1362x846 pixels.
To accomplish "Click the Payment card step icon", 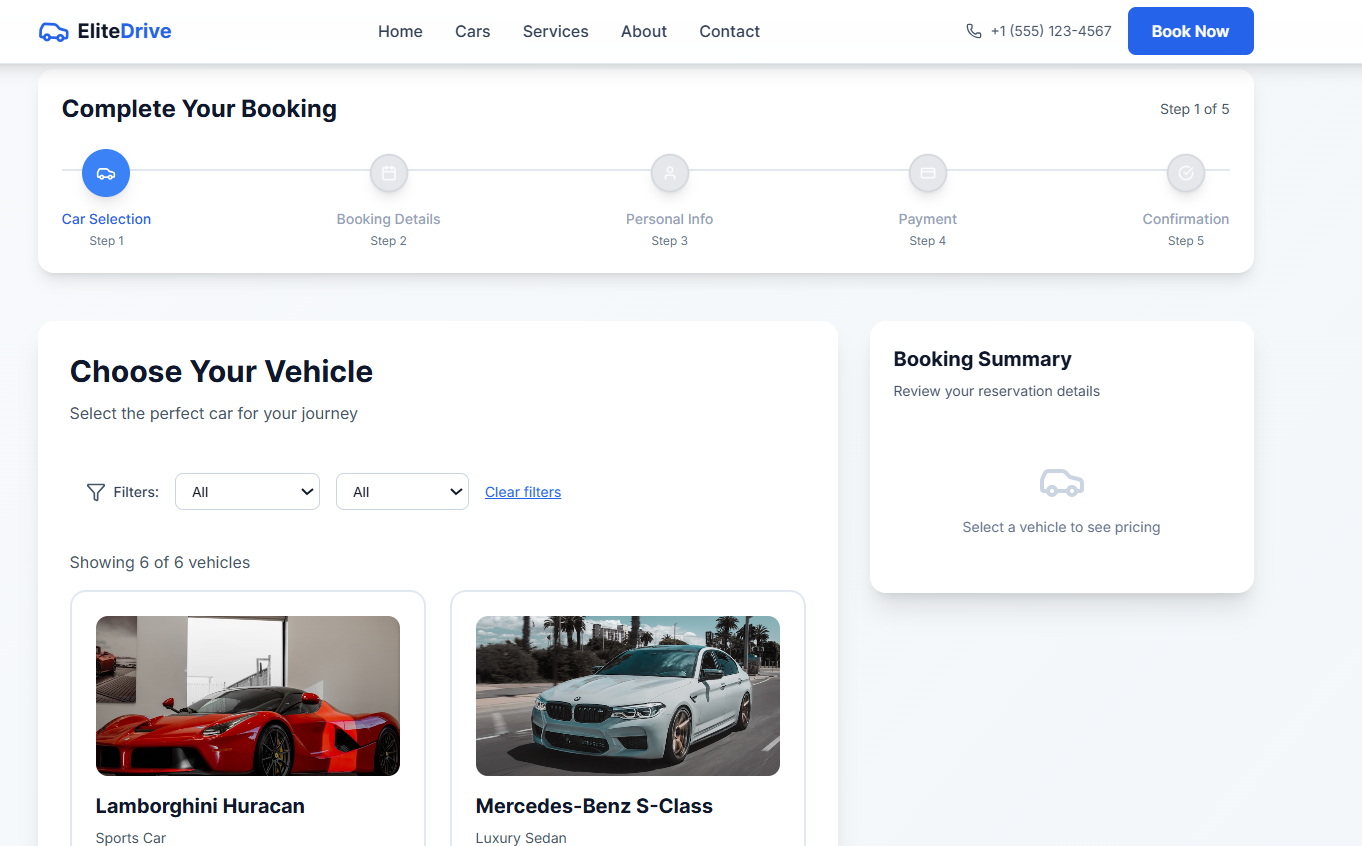I will click(928, 173).
